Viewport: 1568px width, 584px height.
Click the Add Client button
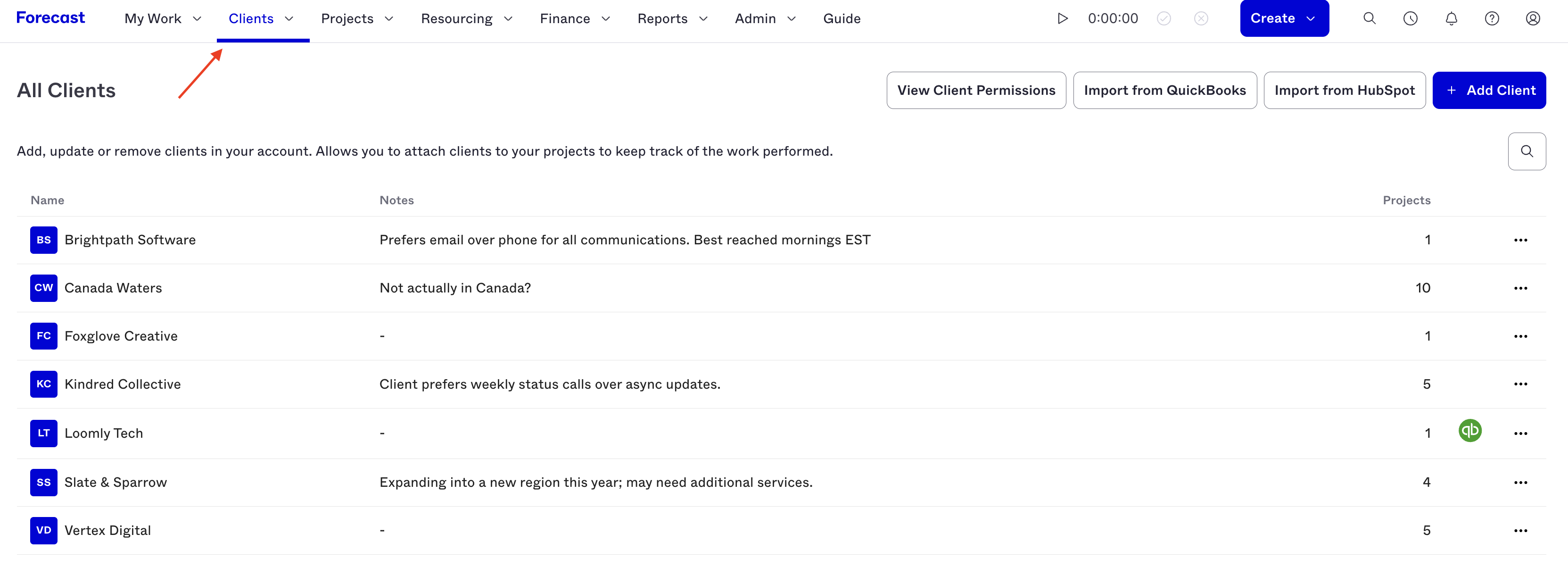click(x=1489, y=90)
